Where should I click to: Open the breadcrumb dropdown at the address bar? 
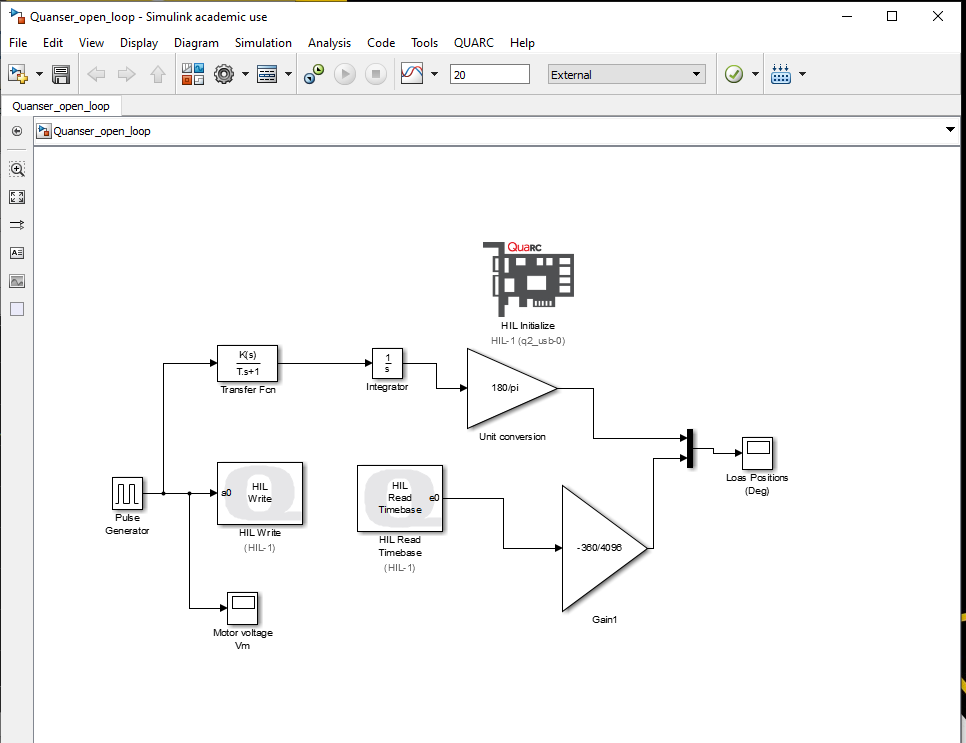coord(948,130)
